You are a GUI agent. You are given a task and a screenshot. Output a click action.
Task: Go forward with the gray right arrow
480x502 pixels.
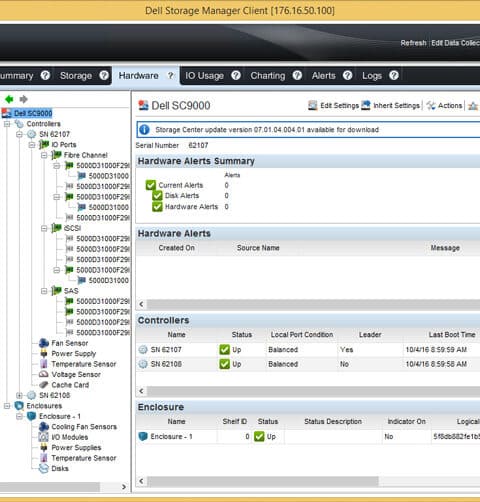coord(23,99)
